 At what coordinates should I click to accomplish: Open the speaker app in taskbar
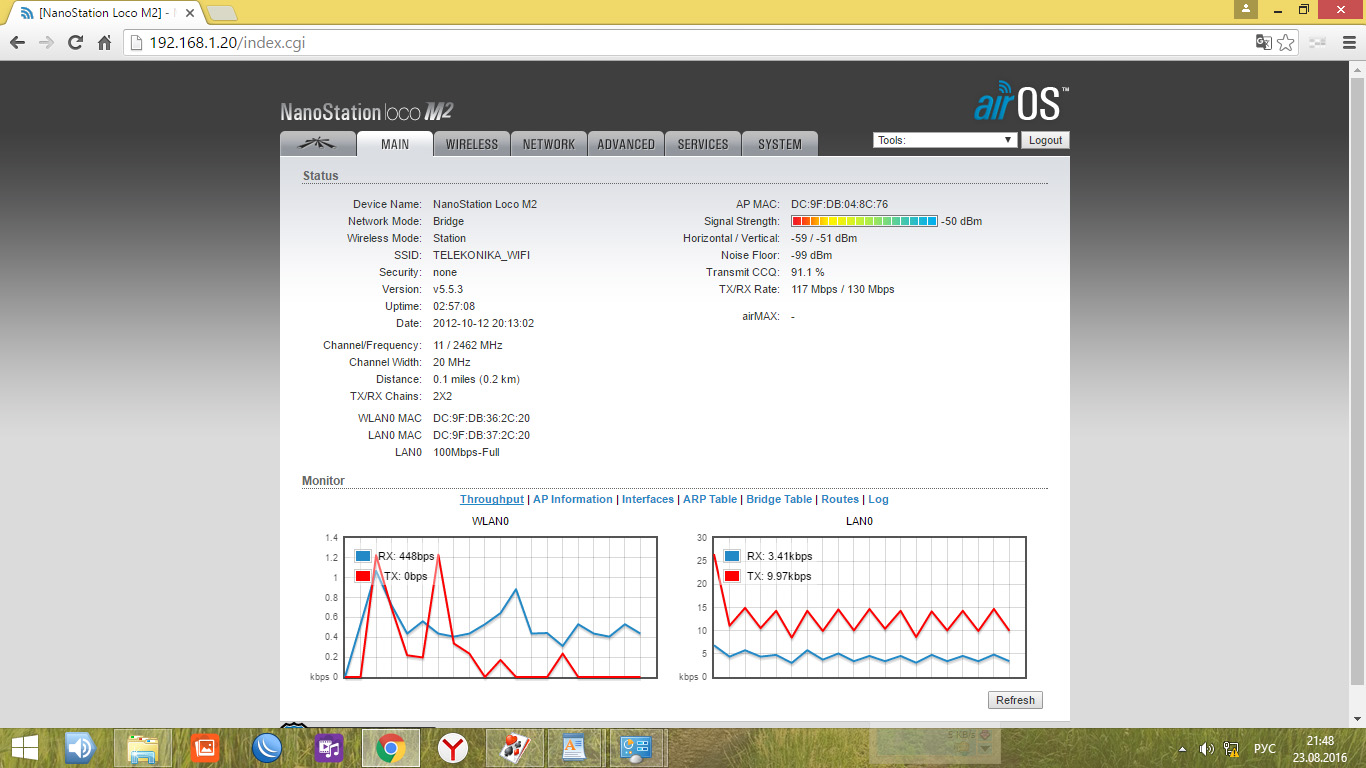[80, 747]
